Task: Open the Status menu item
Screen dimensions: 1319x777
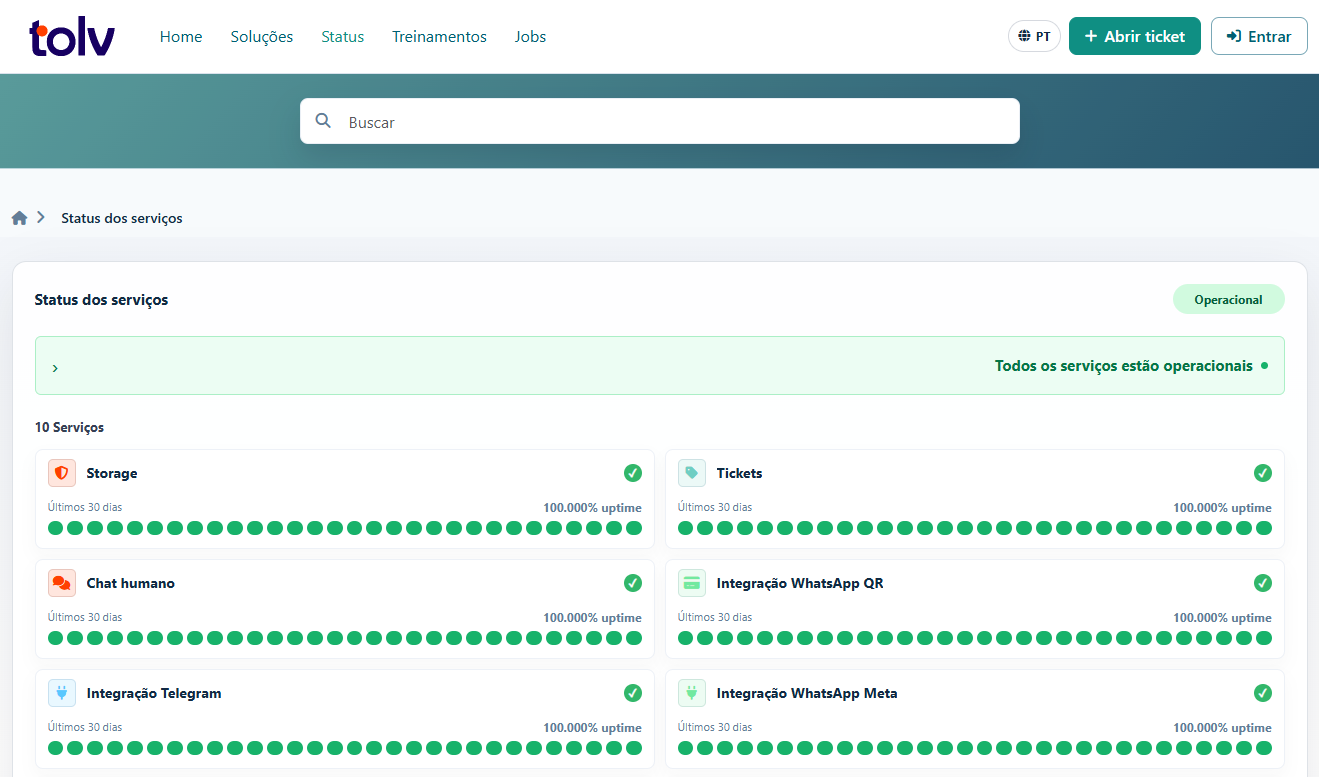Action: 343,37
